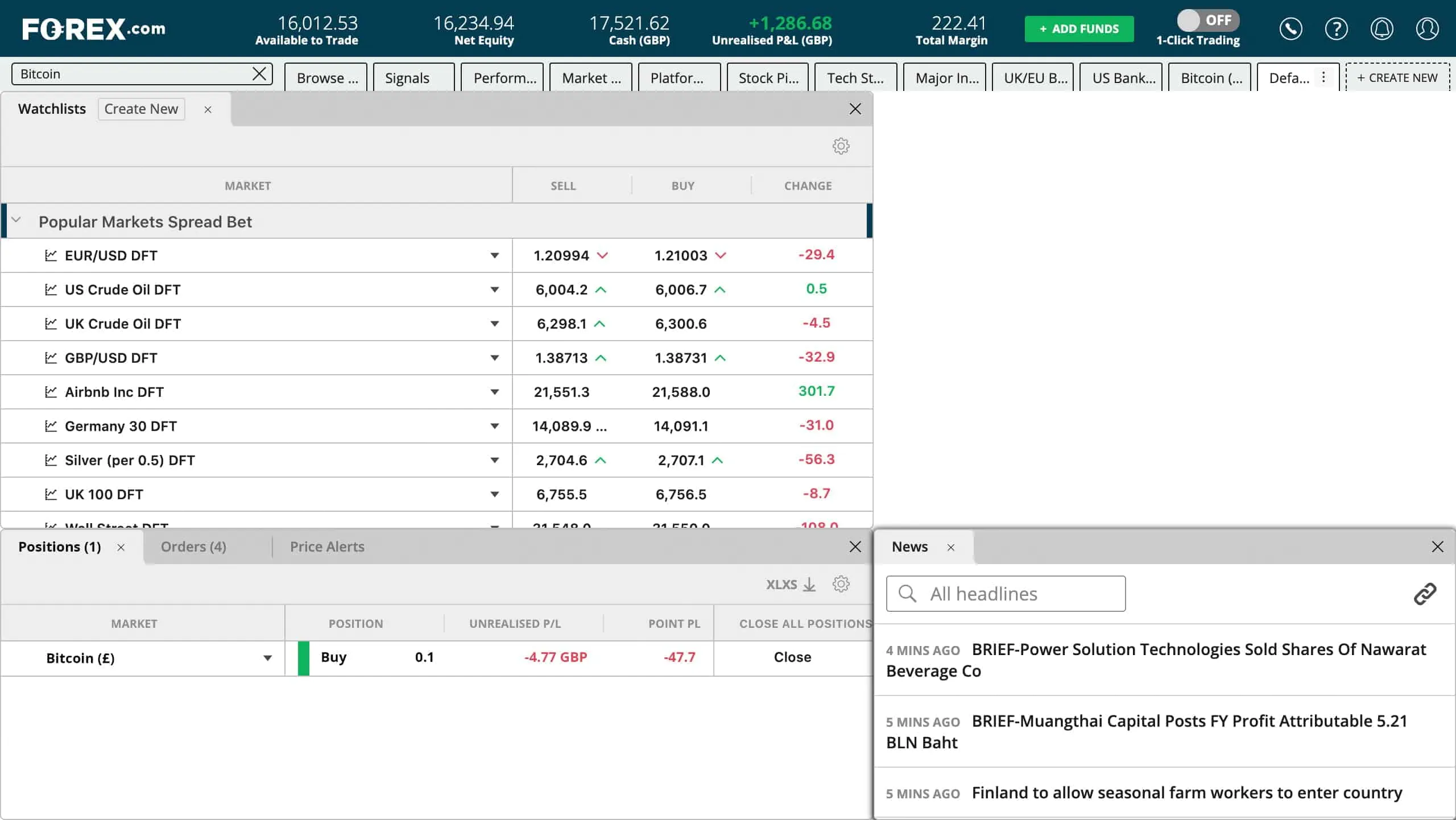Click the UNREALISED P/L column header
Image resolution: width=1456 pixels, height=820 pixels.
(515, 624)
